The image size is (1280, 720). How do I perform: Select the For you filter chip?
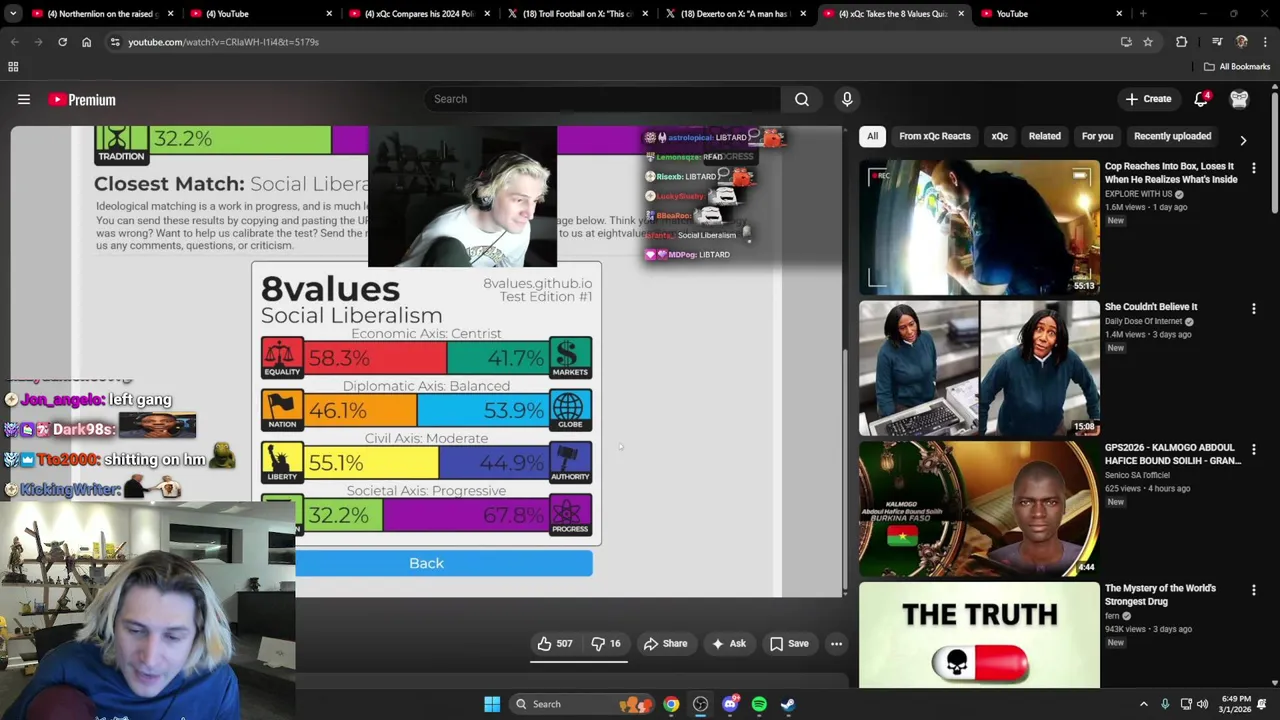(1097, 136)
